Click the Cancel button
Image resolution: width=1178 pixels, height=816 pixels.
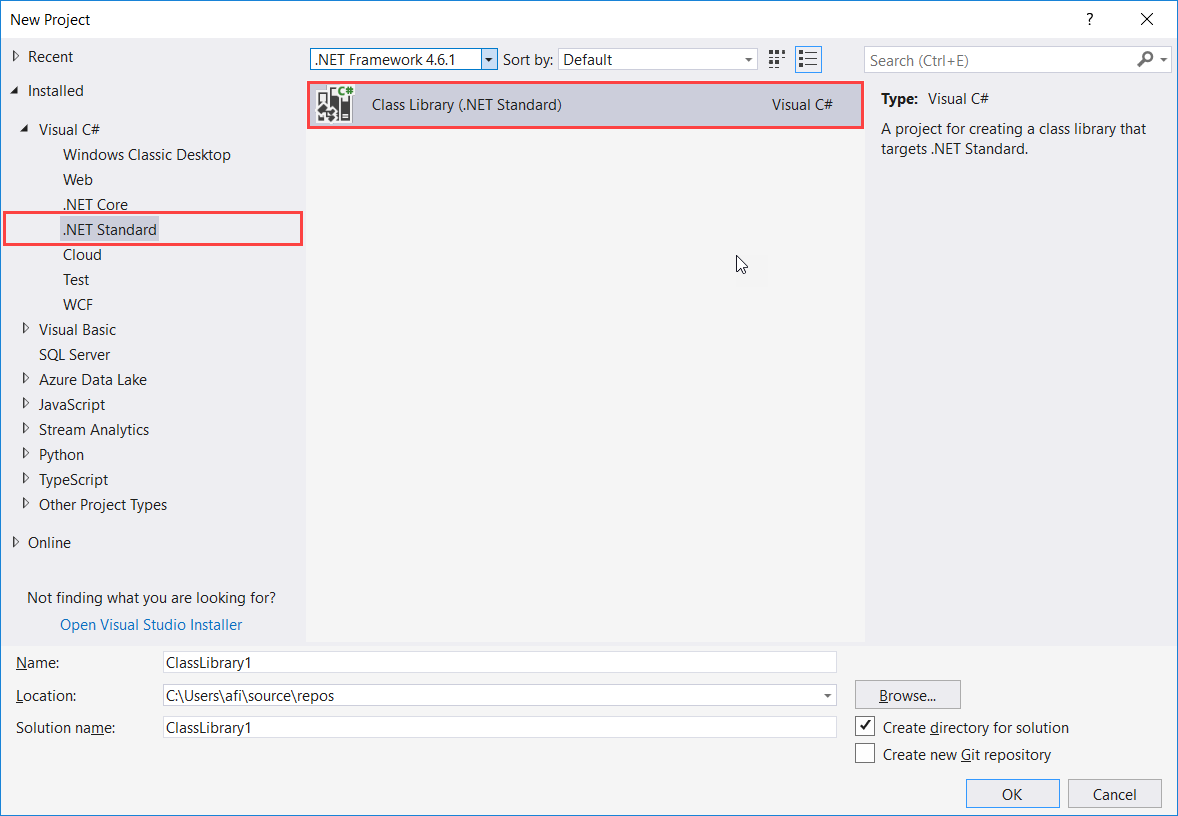(1114, 794)
